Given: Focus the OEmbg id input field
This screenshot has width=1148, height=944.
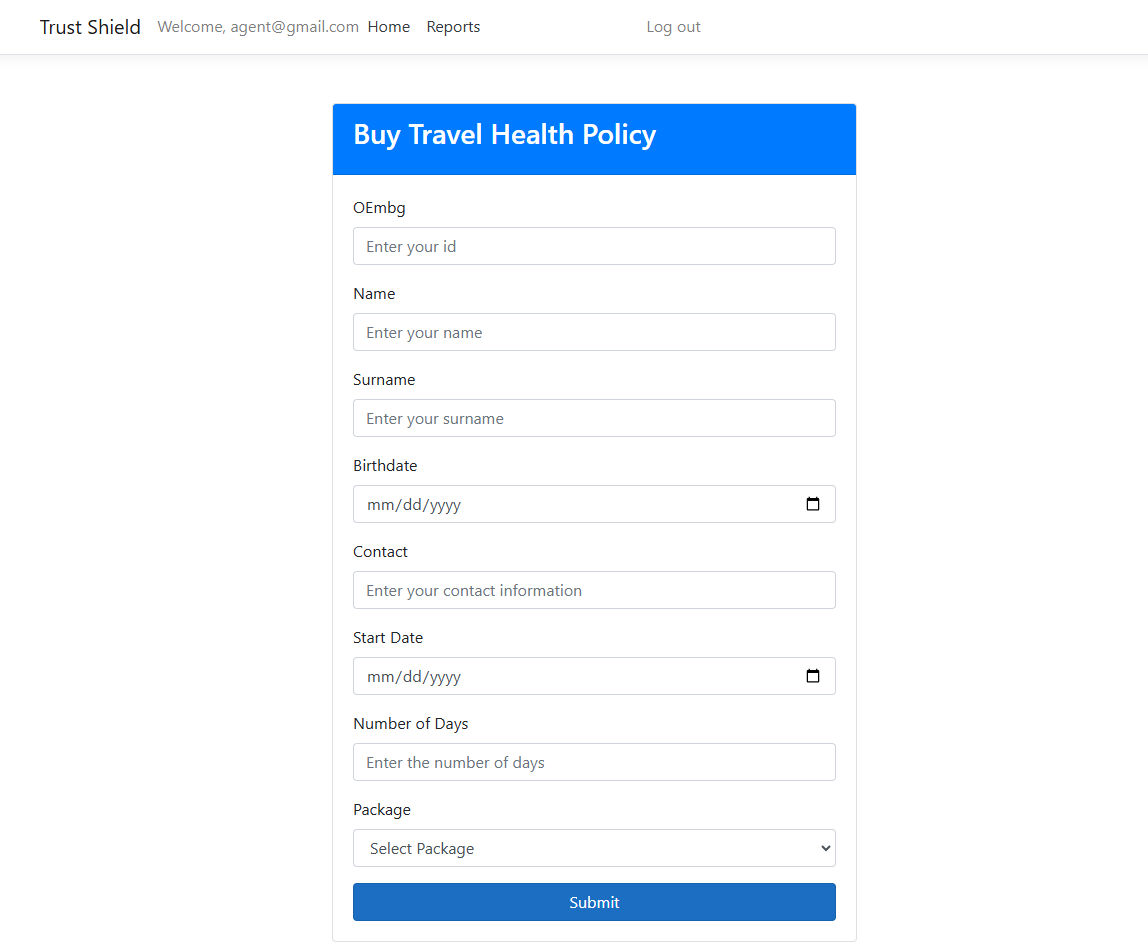Looking at the screenshot, I should pyautogui.click(x=594, y=246).
